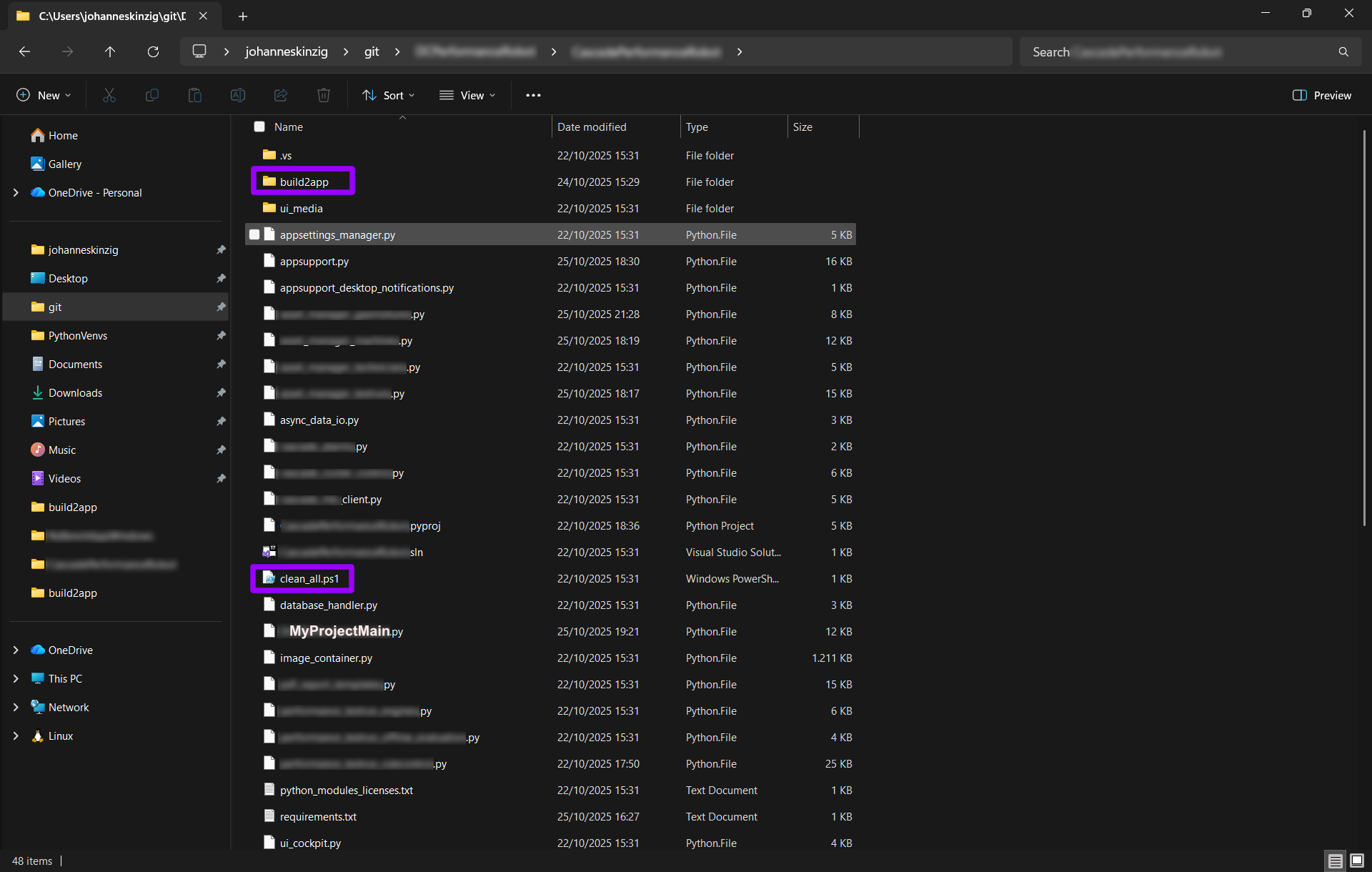Viewport: 1372px width, 872px height.
Task: Navigate to git breadcrumb segment
Action: [x=372, y=51]
